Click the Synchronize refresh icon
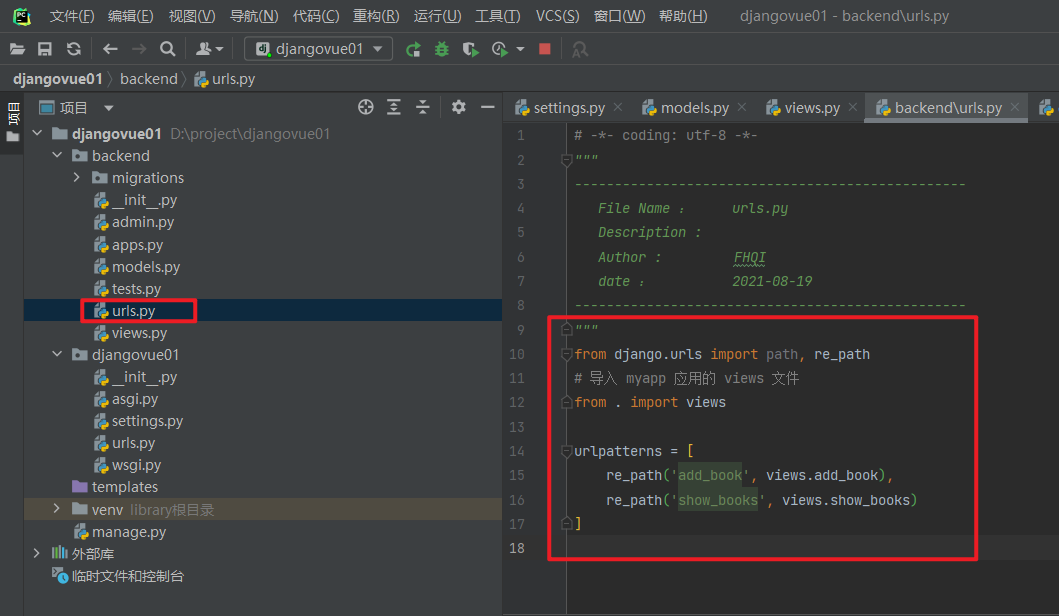Viewport: 1059px width, 616px height. [74, 49]
